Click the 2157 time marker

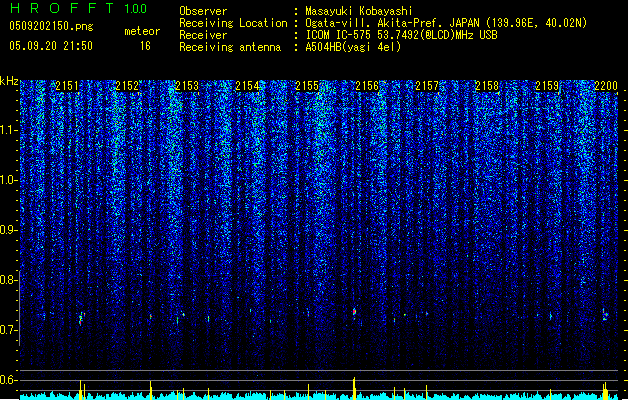[x=427, y=86]
